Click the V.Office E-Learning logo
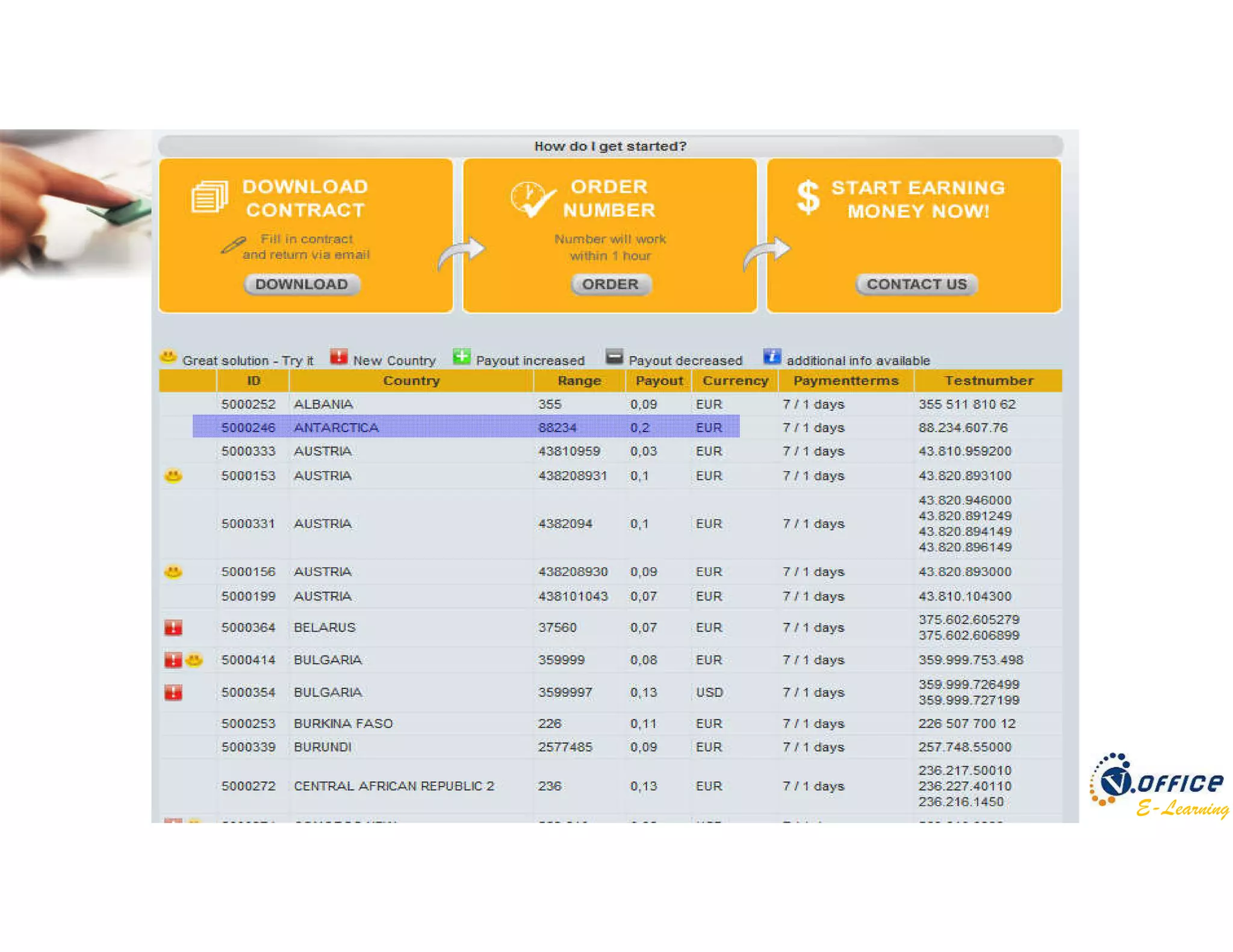Viewport: 1233px width, 952px height. pos(1159,785)
